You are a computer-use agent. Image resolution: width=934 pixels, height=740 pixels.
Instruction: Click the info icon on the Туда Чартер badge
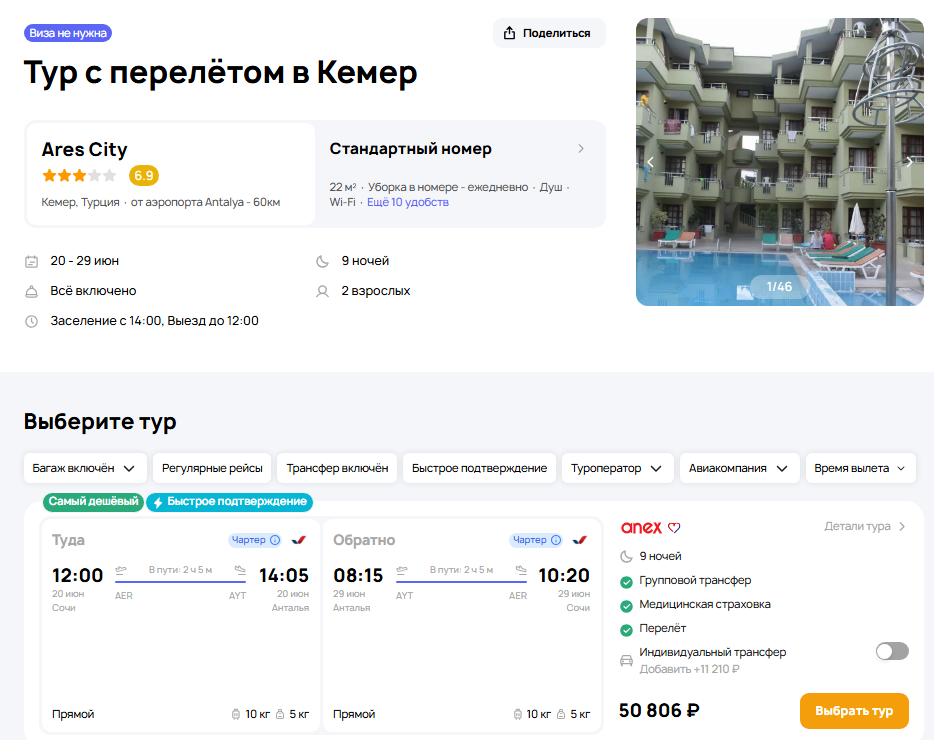click(275, 540)
